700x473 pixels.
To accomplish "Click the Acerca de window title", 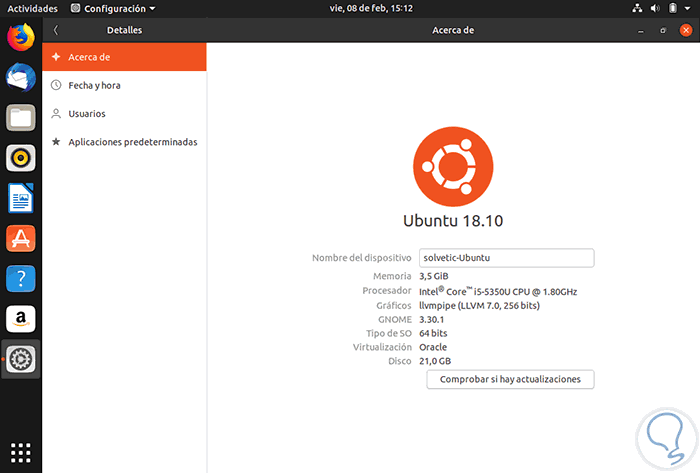I will 453,30.
